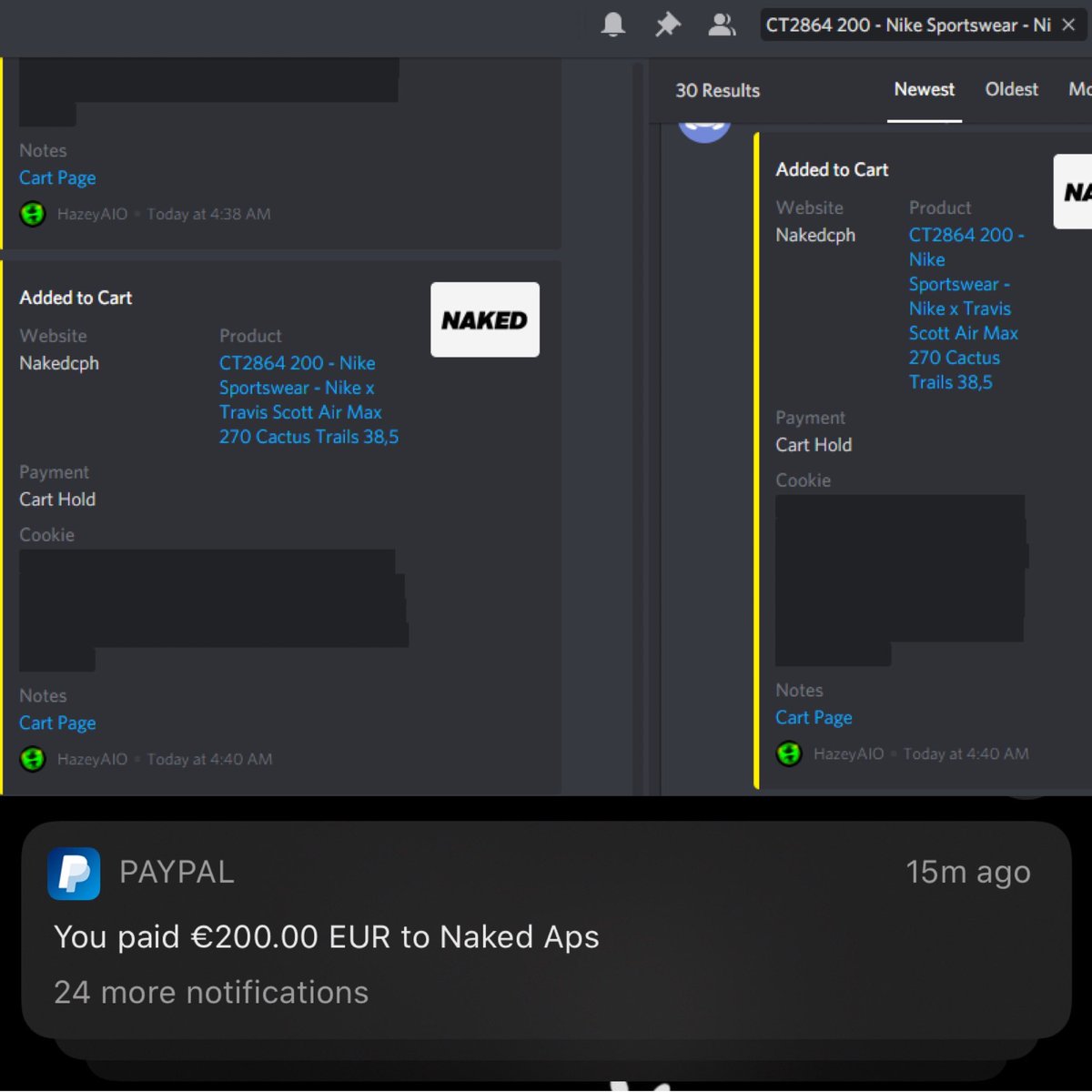Open the CT2864 200 product link in chat message
Viewport: 1092px width, 1092px height.
coord(308,399)
